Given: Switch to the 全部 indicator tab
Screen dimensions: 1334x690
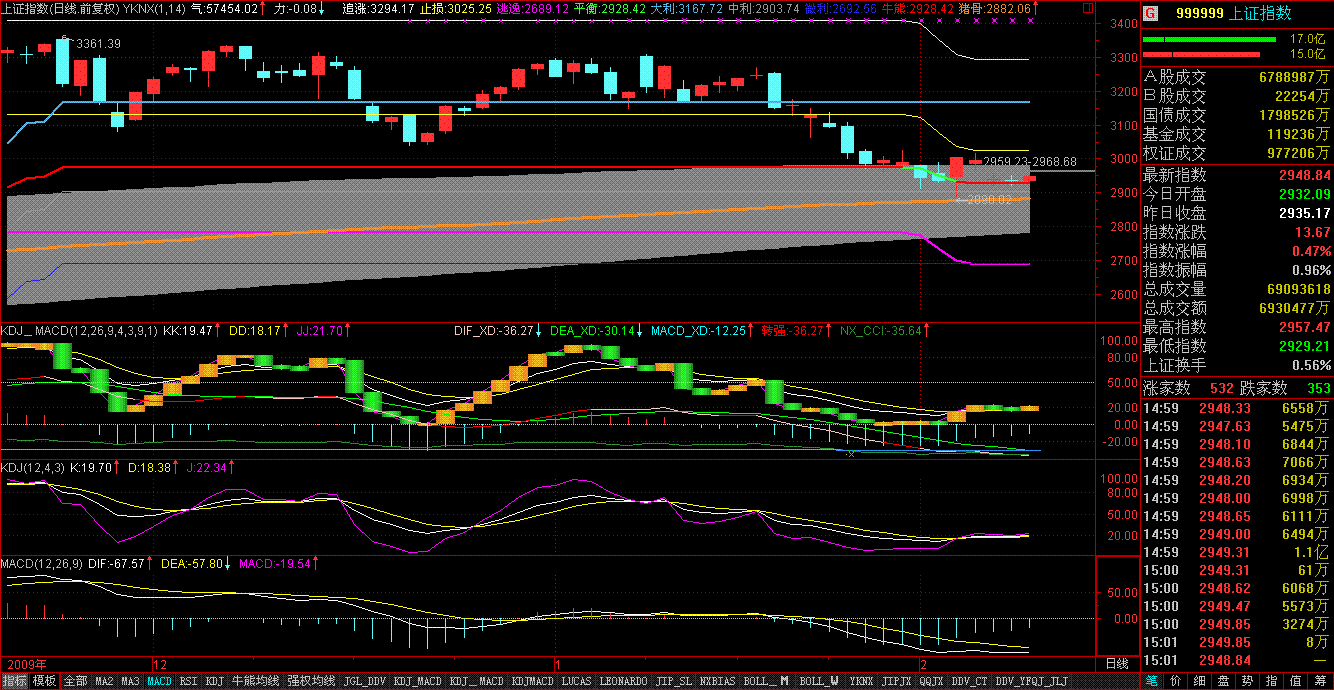Looking at the screenshot, I should pyautogui.click(x=76, y=681).
